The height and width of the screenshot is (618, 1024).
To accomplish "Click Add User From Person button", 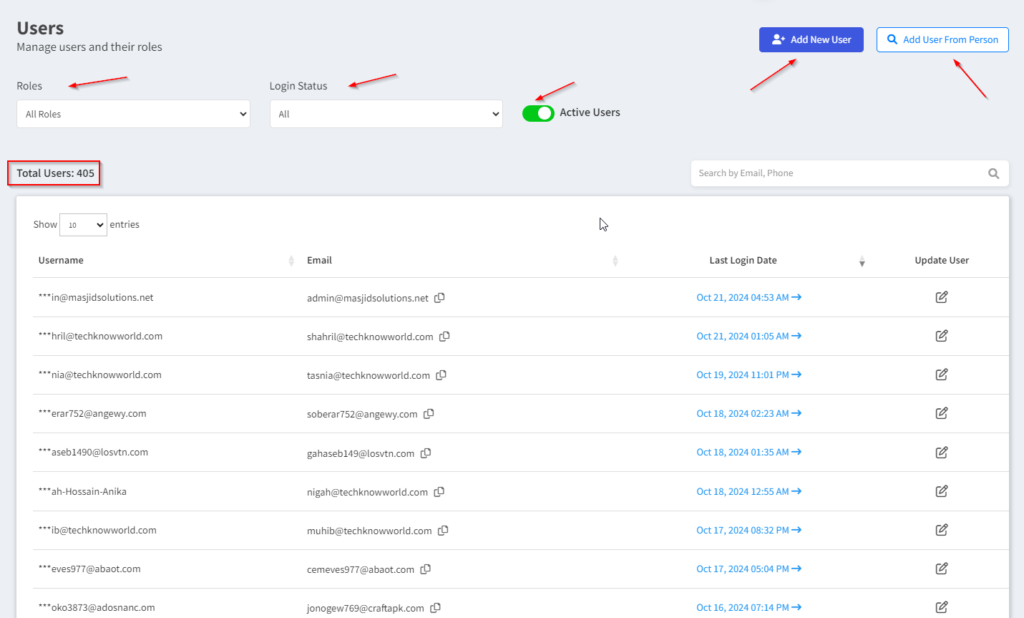I will point(942,40).
